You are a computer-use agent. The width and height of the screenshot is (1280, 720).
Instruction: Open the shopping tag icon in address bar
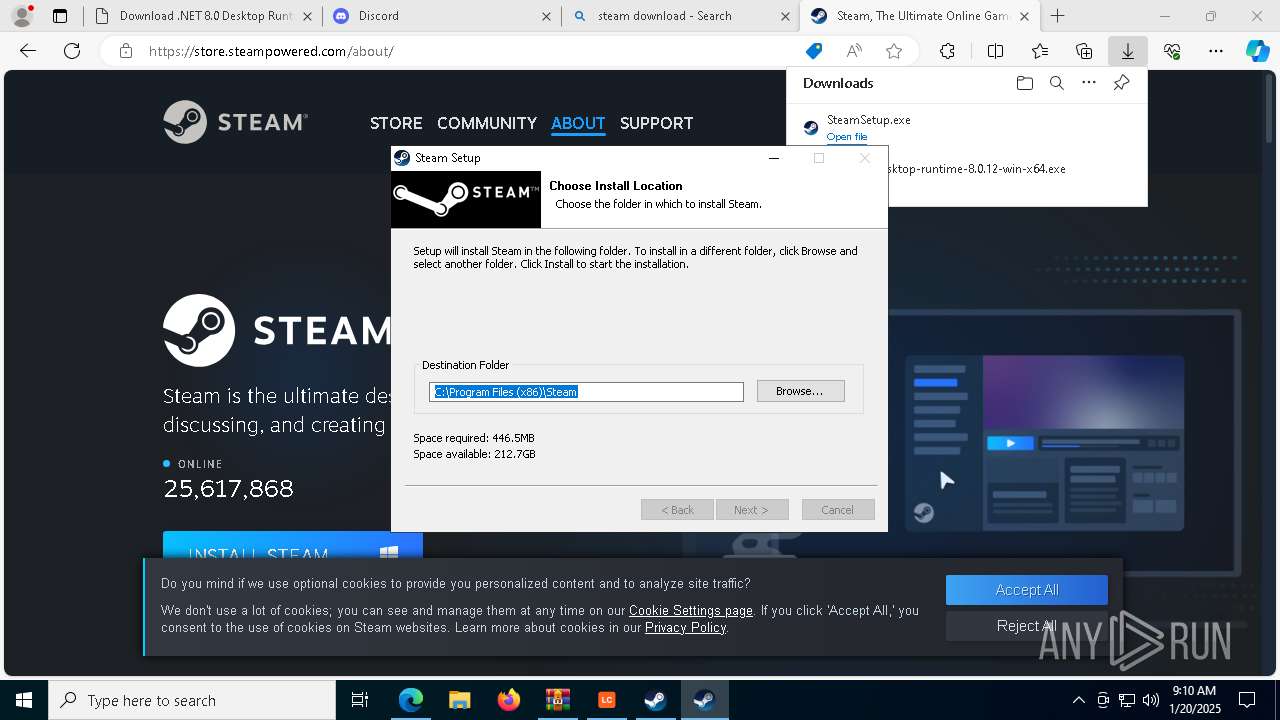[814, 51]
